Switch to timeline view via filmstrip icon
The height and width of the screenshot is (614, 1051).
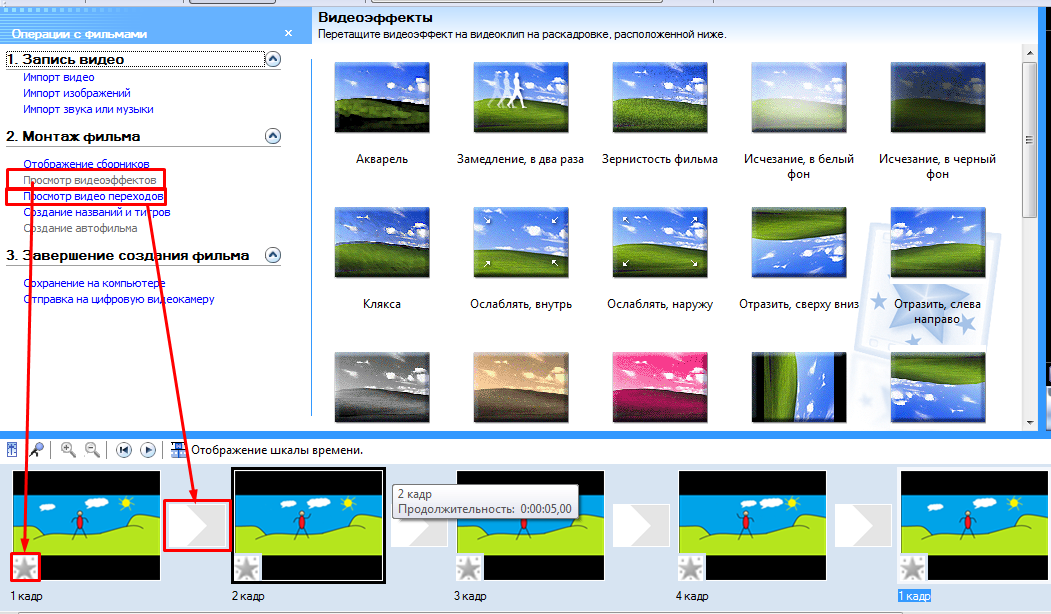(179, 450)
